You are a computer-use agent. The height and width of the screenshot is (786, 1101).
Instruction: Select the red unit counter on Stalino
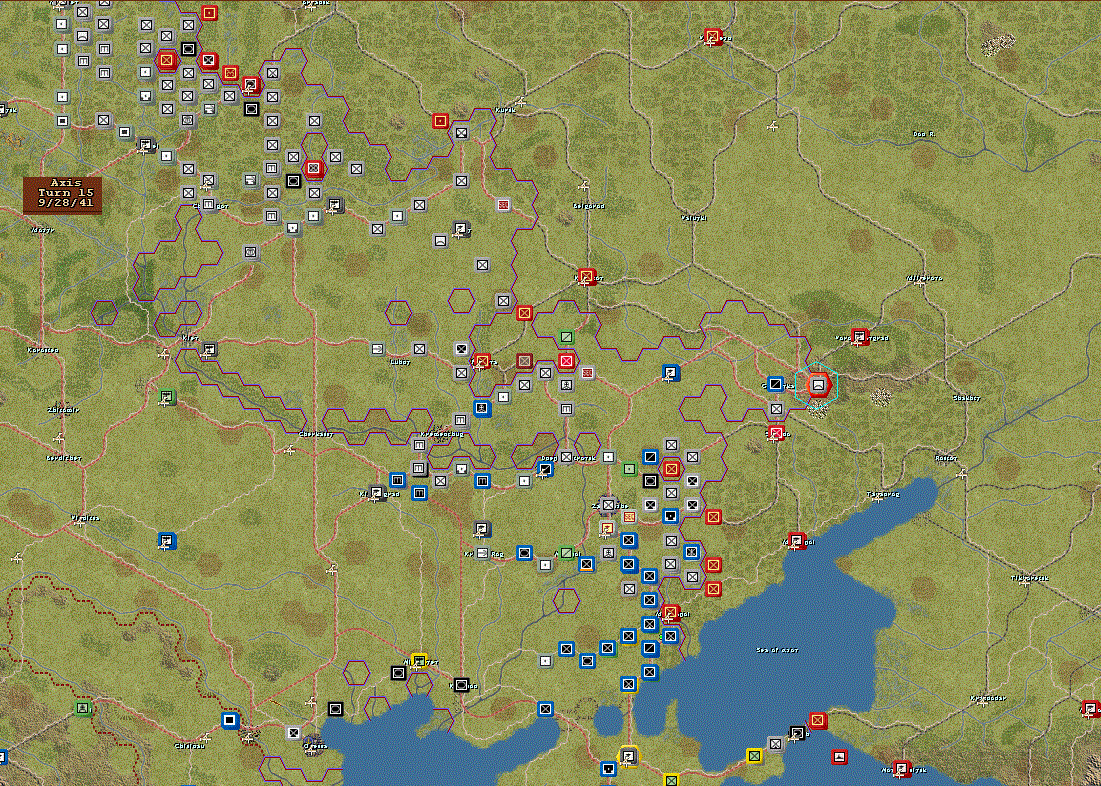[776, 432]
